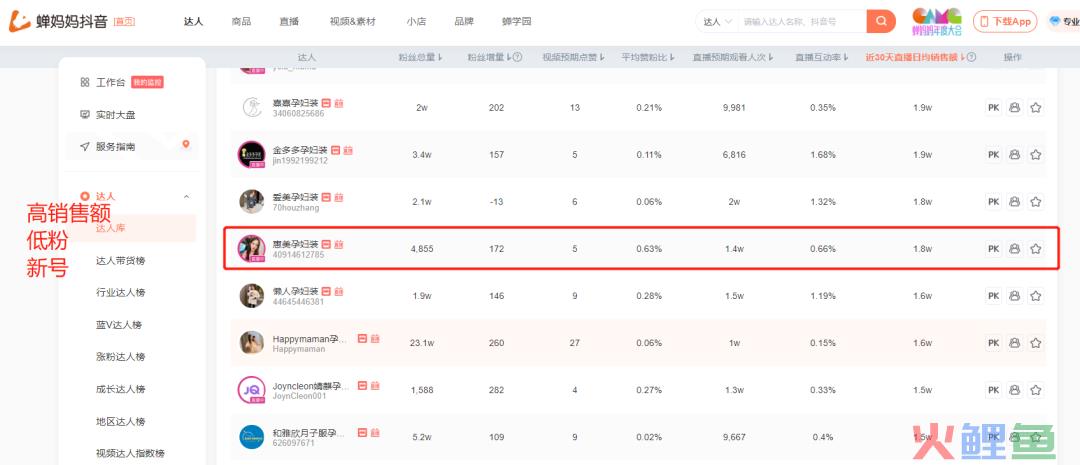Viewport: 1080px width, 465px height.
Task: Star the 40914612785 influencer row
Action: (1035, 249)
